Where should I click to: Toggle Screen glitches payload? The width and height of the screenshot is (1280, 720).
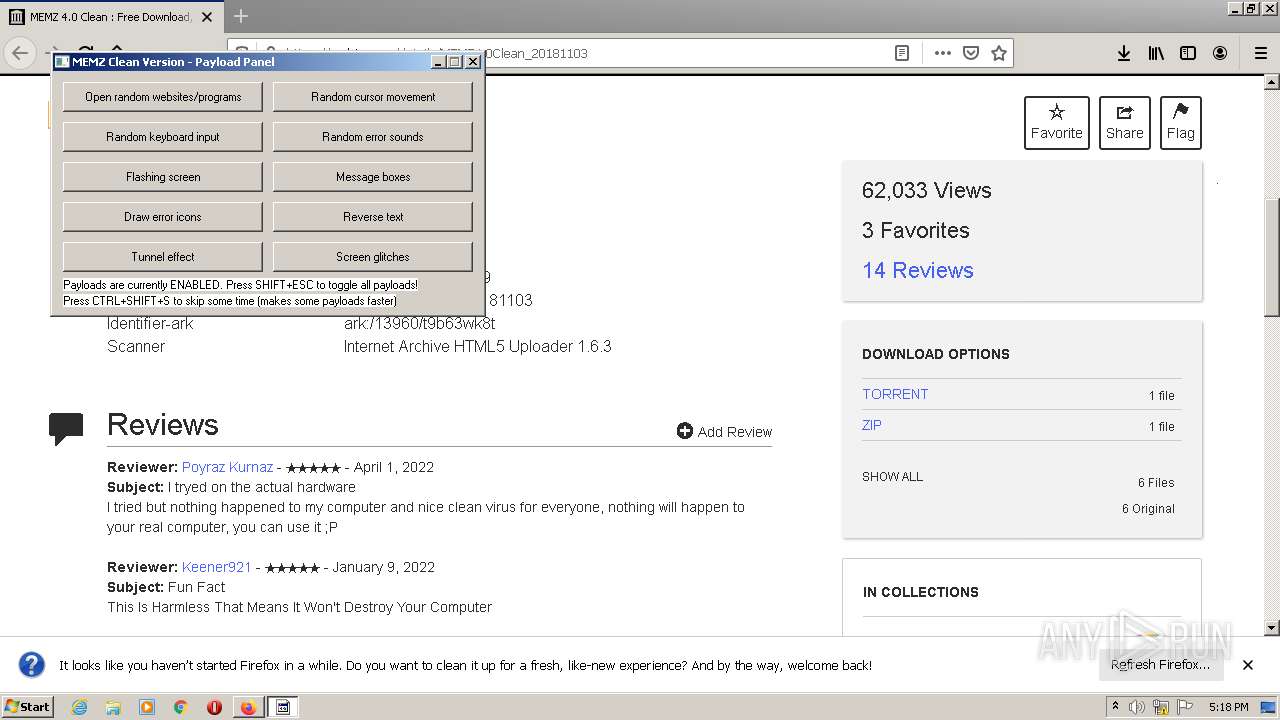pyautogui.click(x=373, y=257)
